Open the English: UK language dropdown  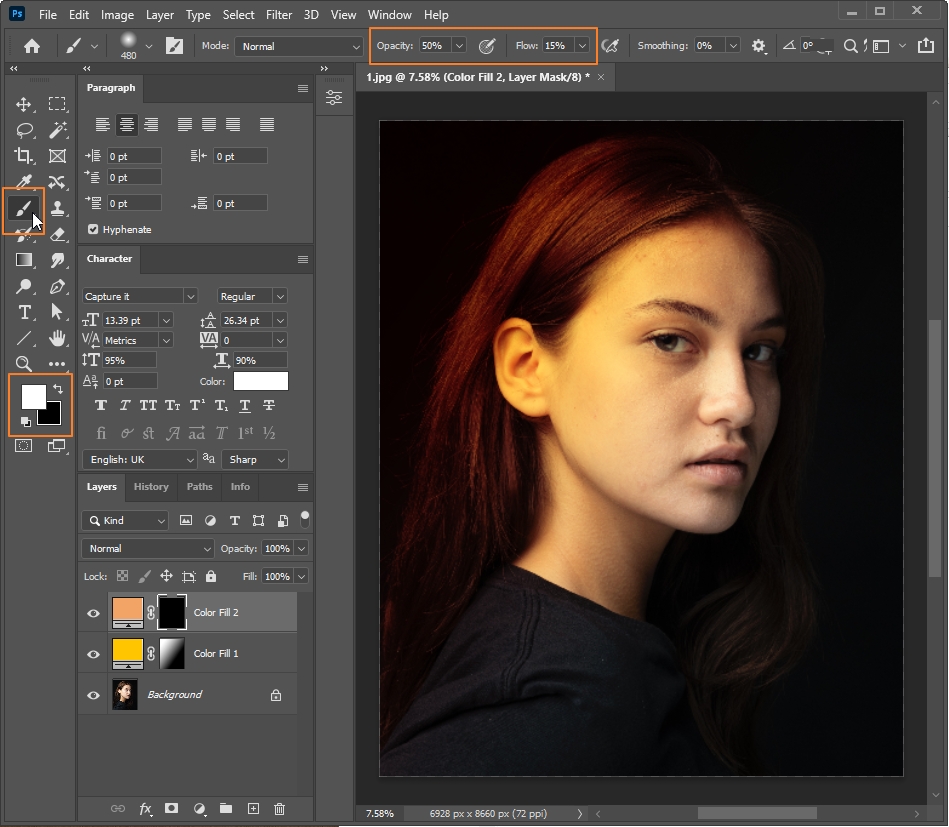[140, 459]
